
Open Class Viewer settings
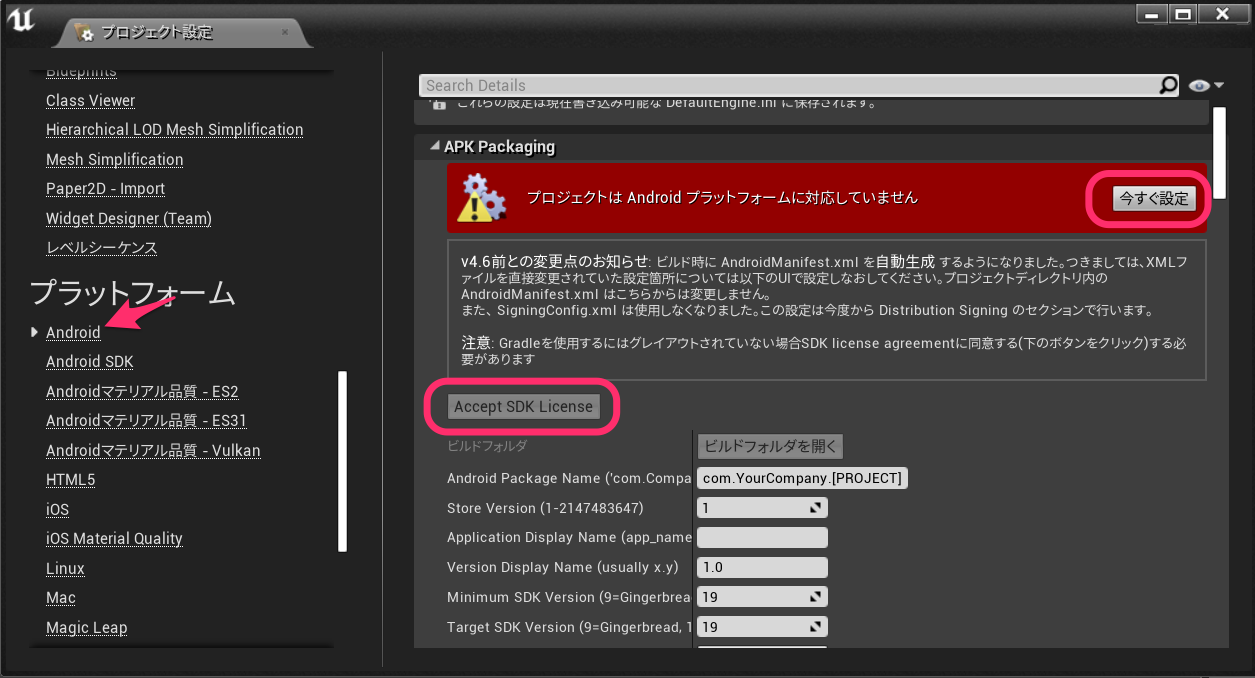90,101
